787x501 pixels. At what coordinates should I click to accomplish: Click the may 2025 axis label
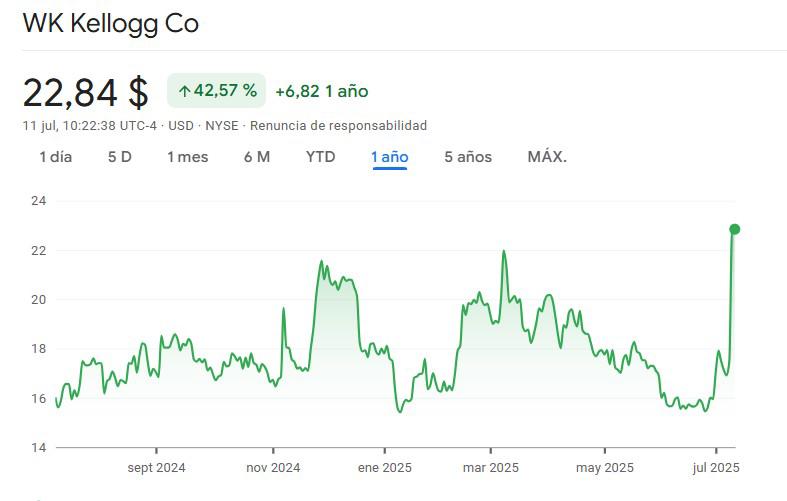click(x=605, y=468)
